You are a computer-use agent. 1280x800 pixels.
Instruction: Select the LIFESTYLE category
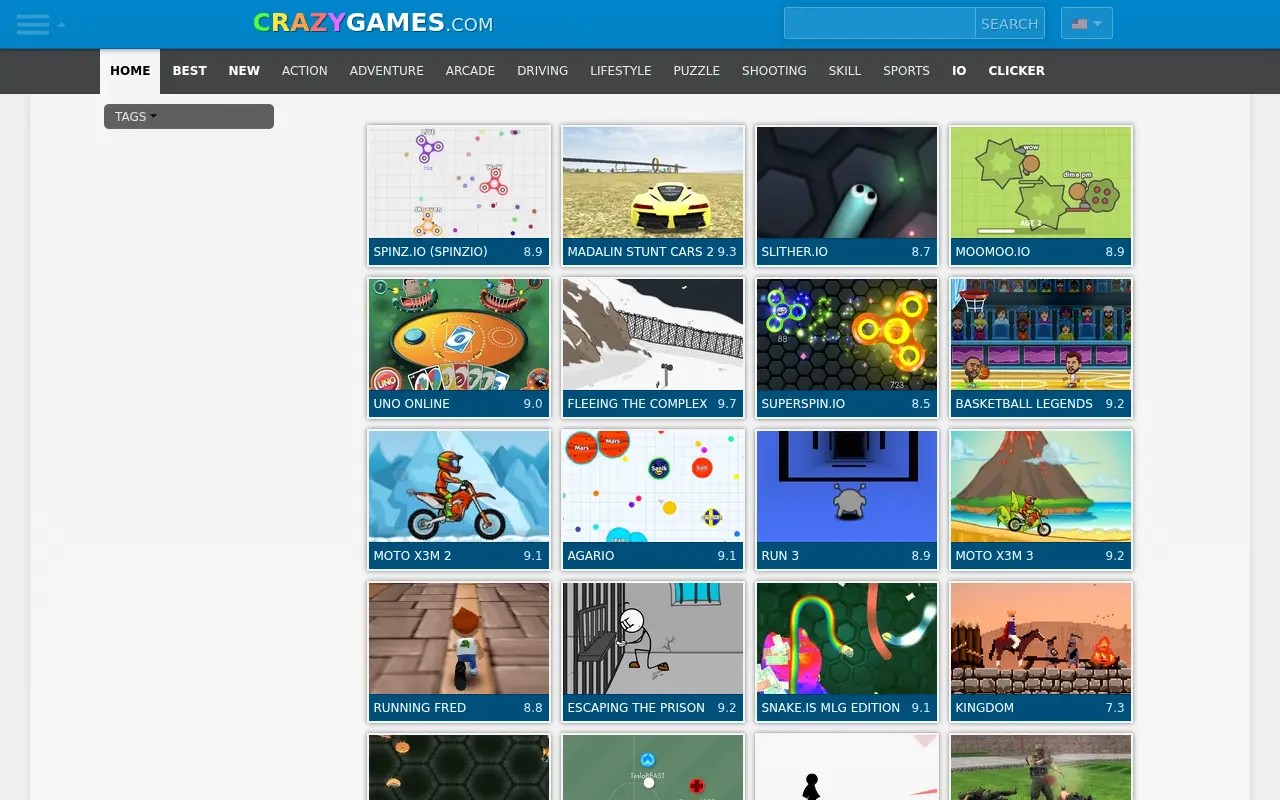620,71
